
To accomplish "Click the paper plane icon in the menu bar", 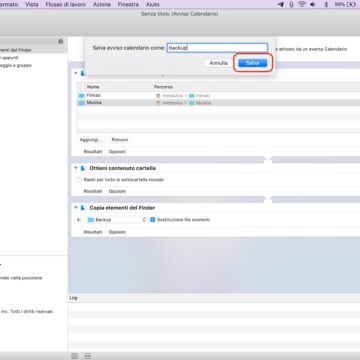I will click(281, 4).
